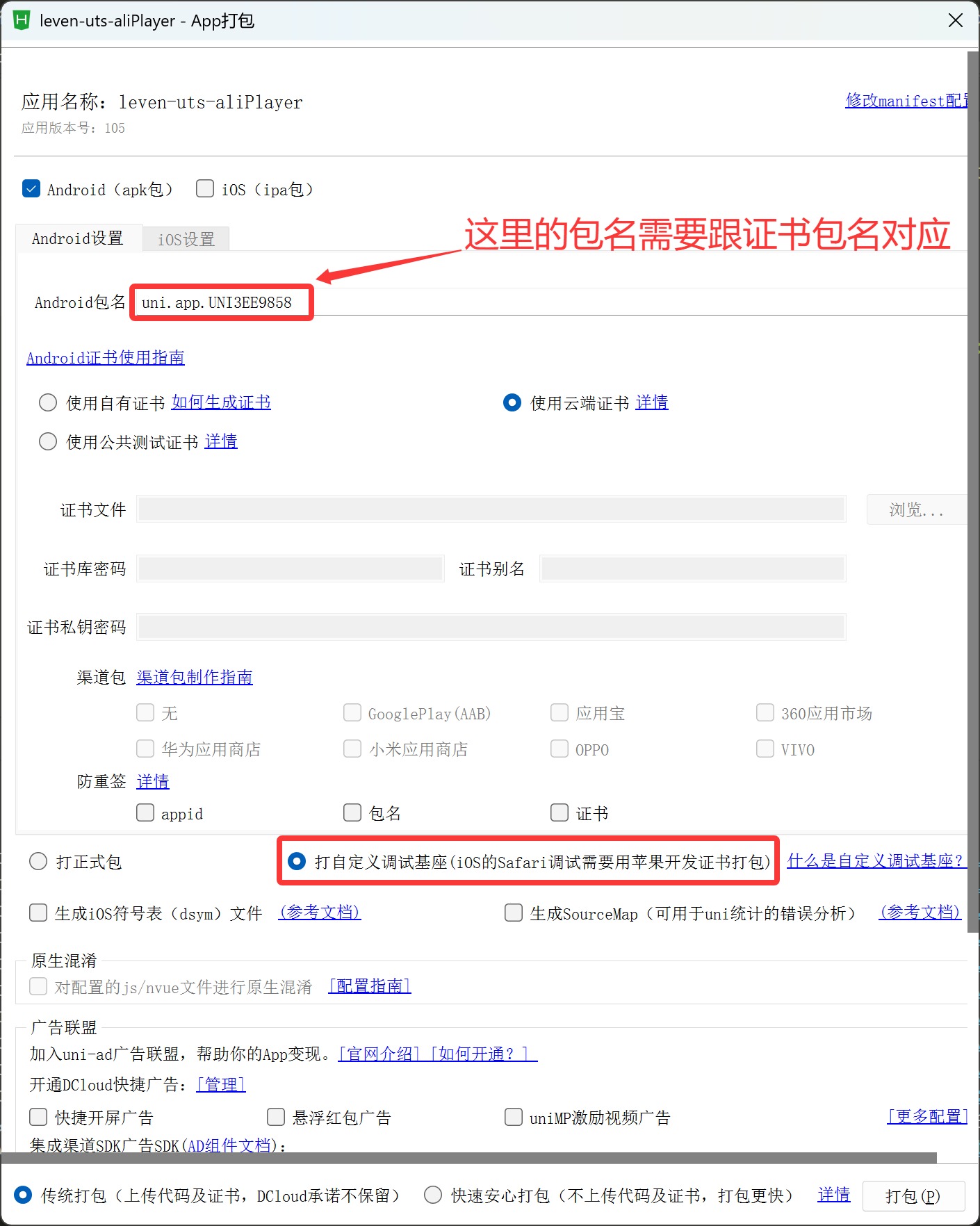The height and width of the screenshot is (1226, 980).
Task: Click the vertical scrollbar thumb
Action: 973,491
